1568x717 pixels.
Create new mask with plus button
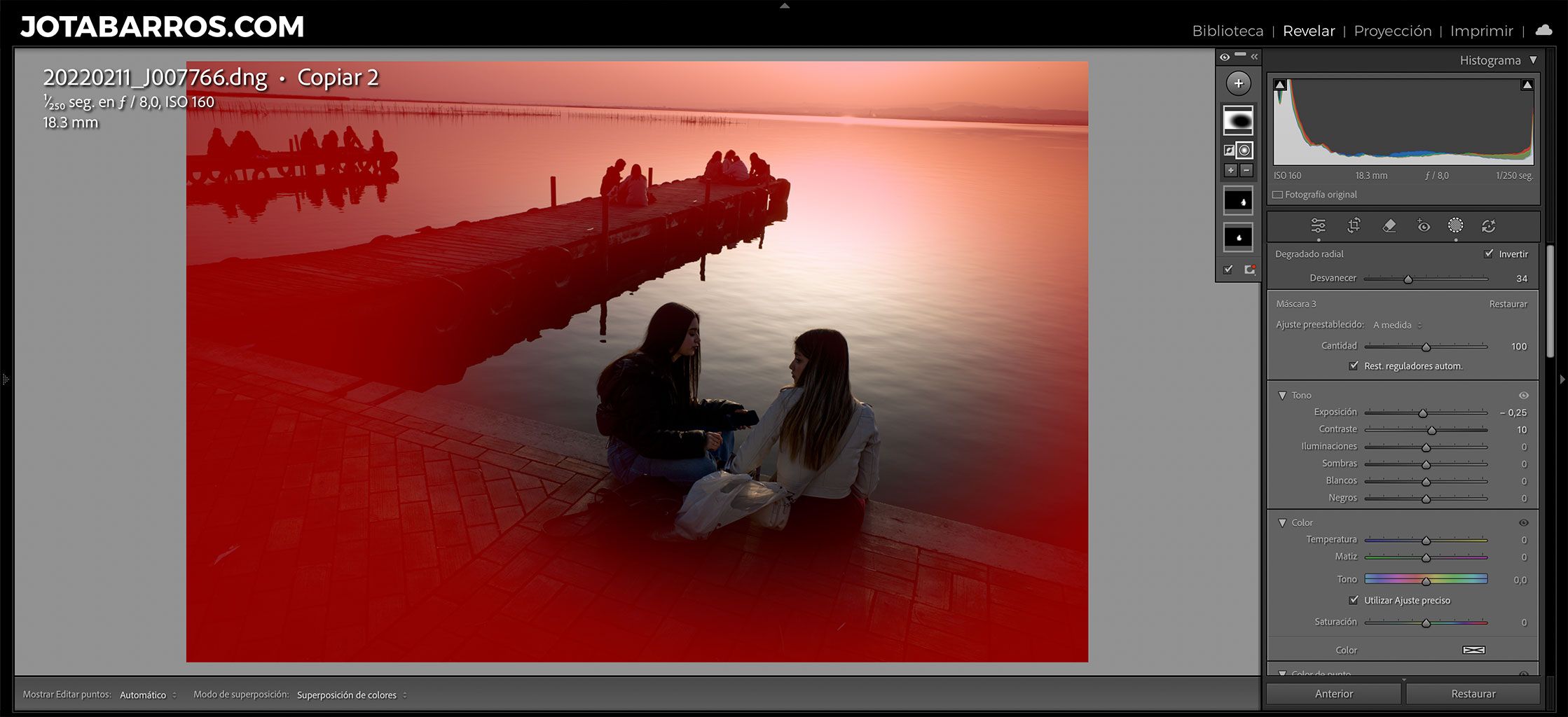1238,84
